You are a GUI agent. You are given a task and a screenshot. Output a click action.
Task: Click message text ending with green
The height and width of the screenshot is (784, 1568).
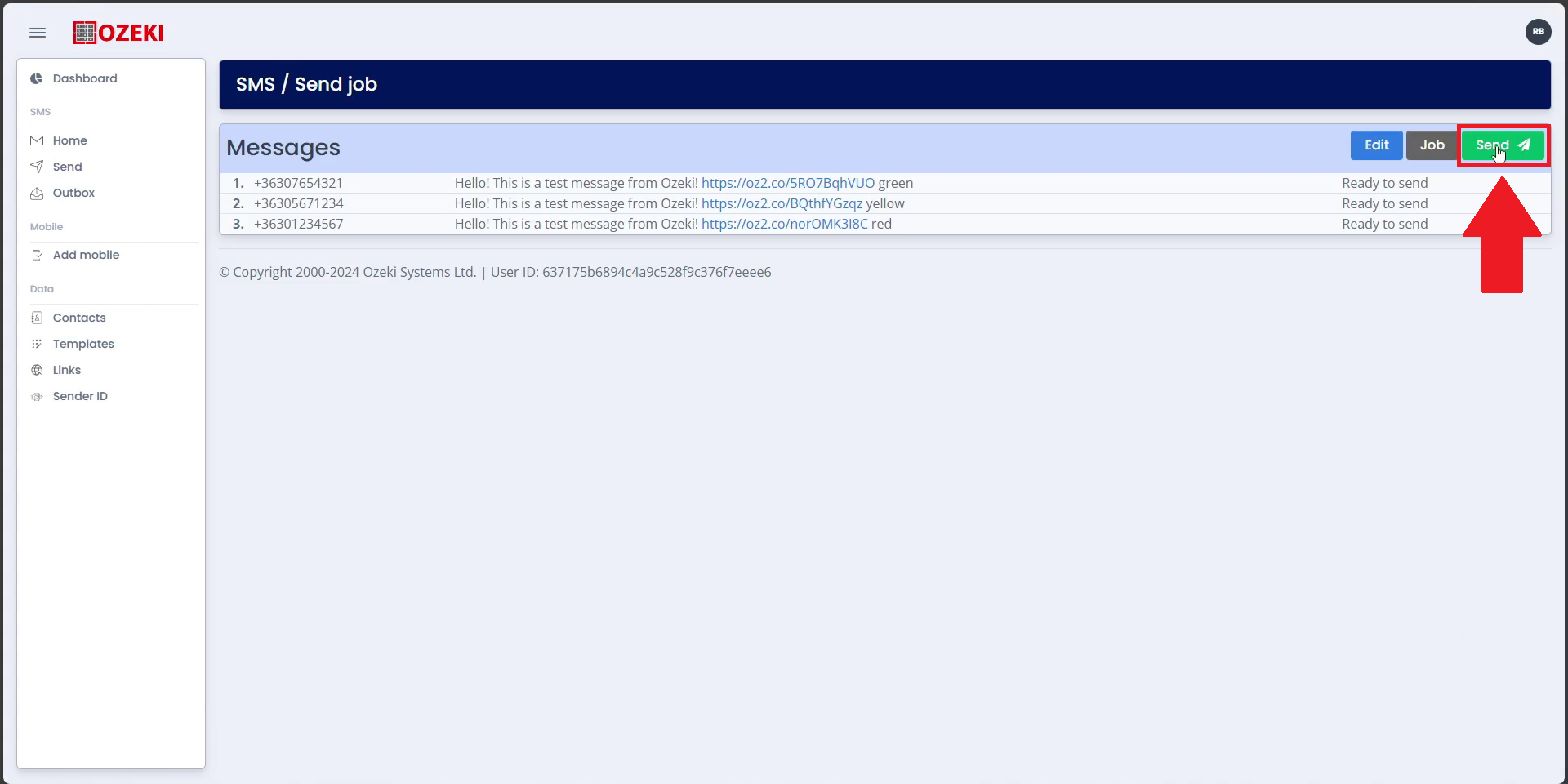pyautogui.click(x=684, y=183)
